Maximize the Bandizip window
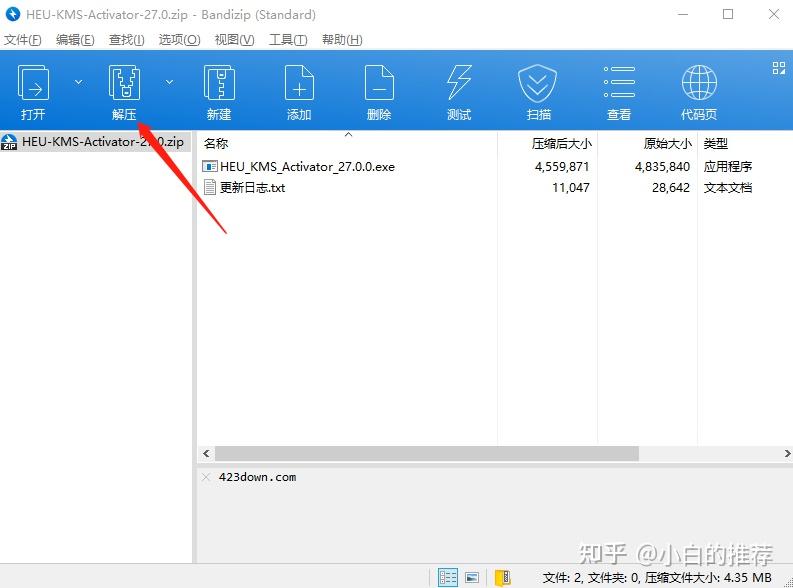Screen dimensions: 793x588 [x=728, y=14]
